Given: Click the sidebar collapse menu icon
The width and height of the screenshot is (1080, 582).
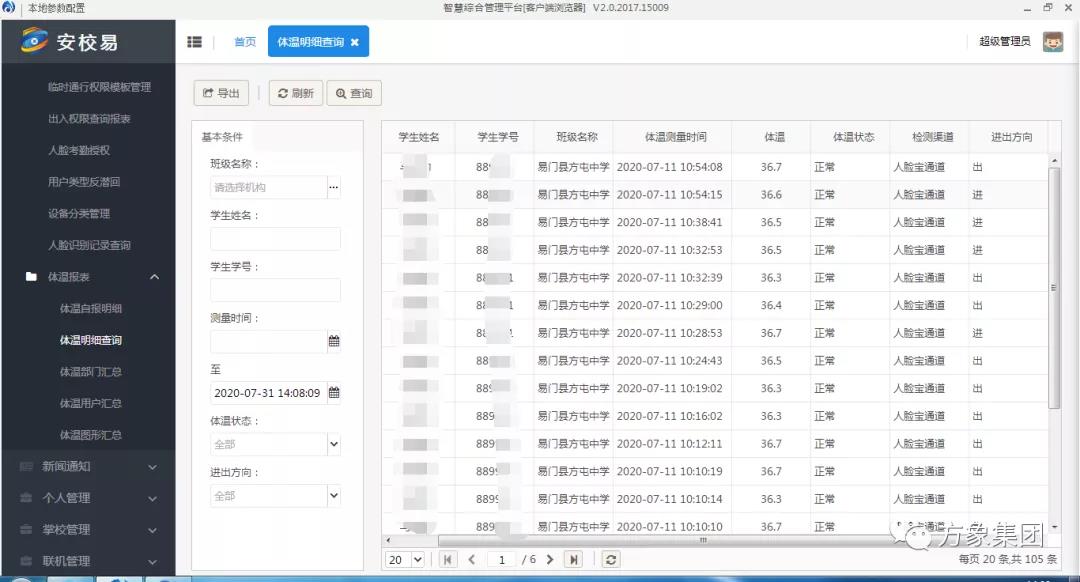Looking at the screenshot, I should 194,42.
